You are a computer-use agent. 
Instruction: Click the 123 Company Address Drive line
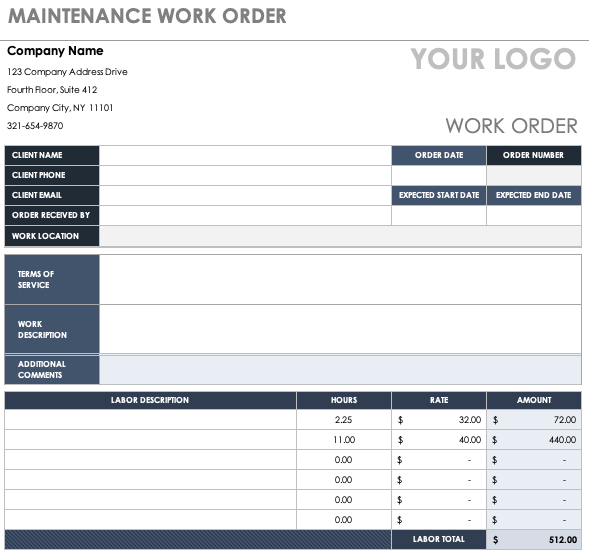[x=67, y=72]
